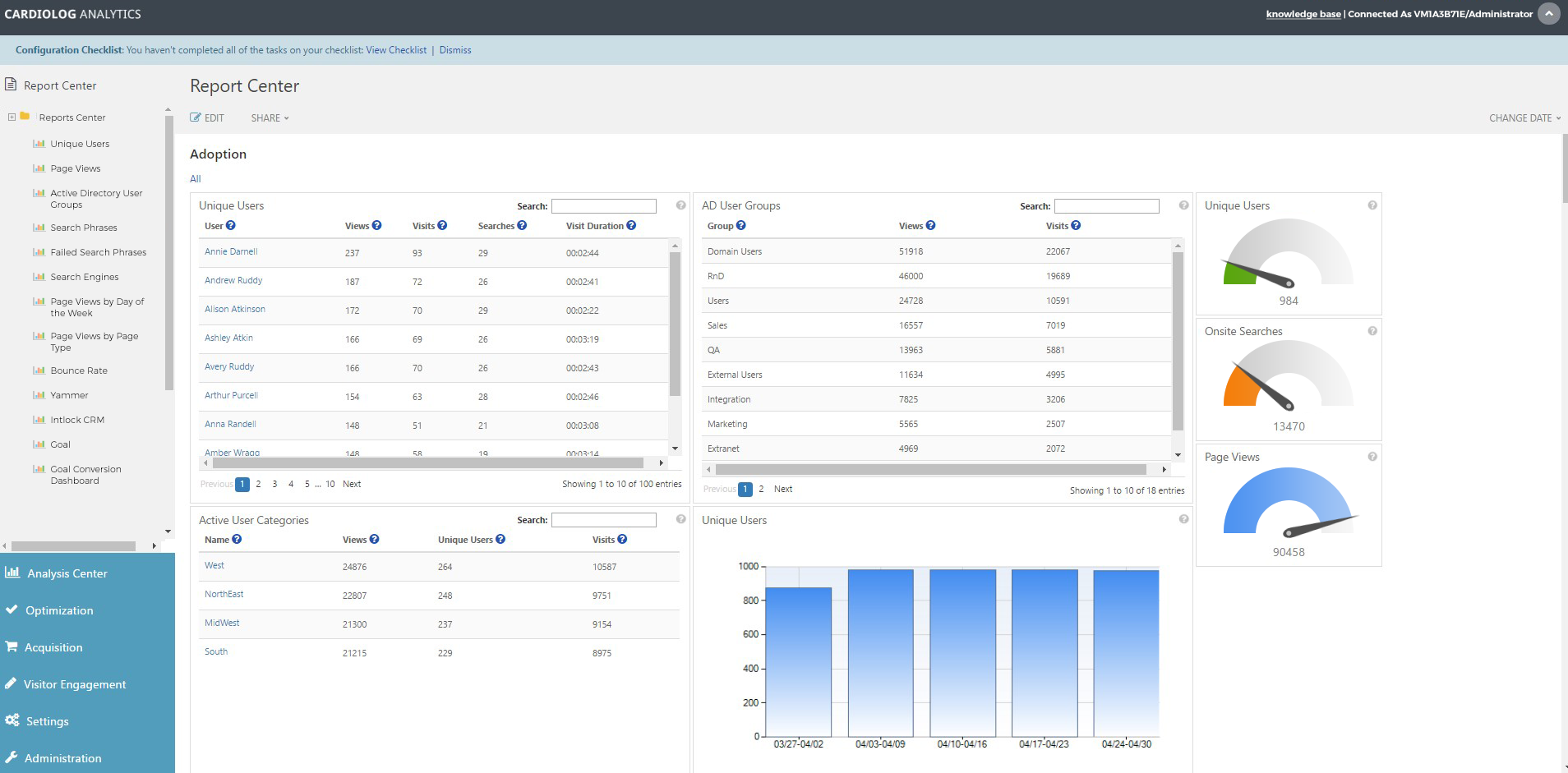Viewport: 1568px width, 773px height.
Task: Open the CHANGE DATE dropdown
Action: (x=1524, y=118)
